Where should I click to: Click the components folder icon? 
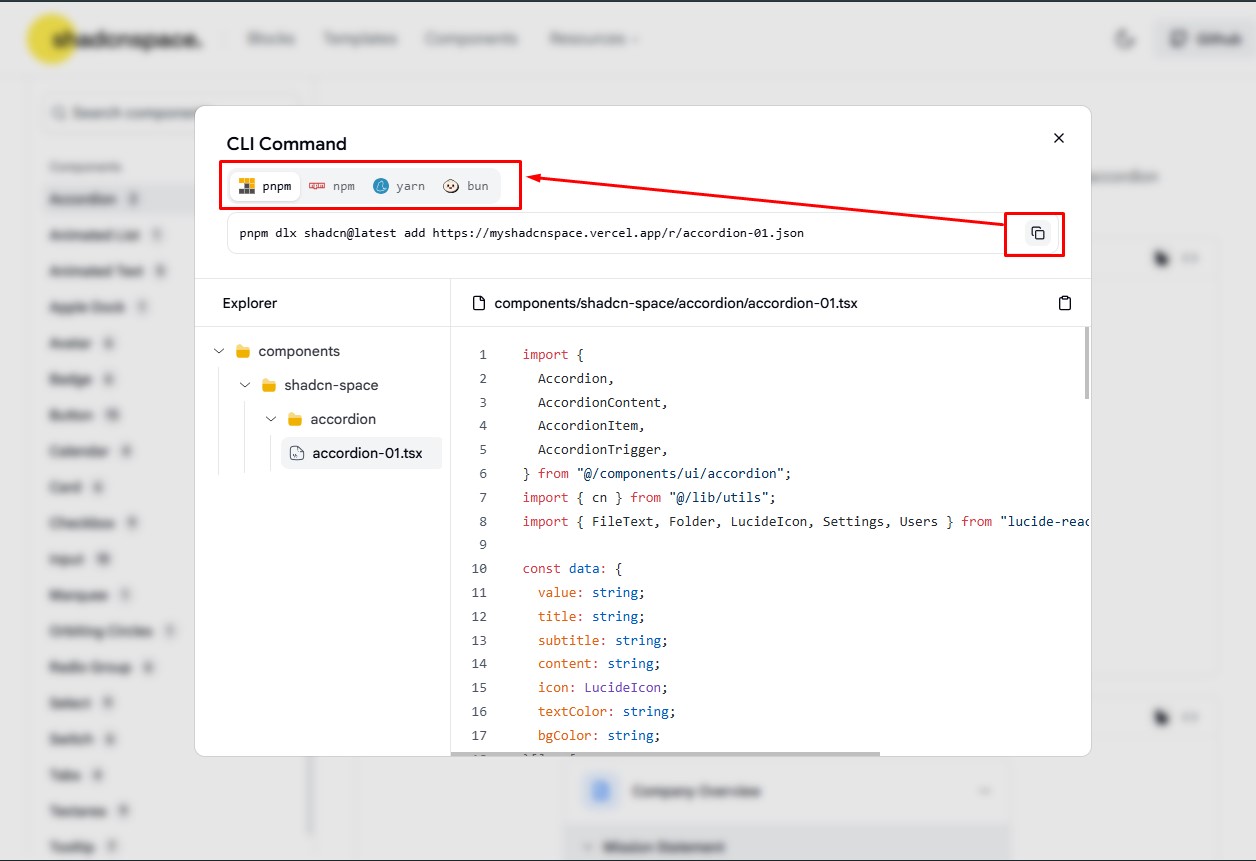click(x=242, y=351)
